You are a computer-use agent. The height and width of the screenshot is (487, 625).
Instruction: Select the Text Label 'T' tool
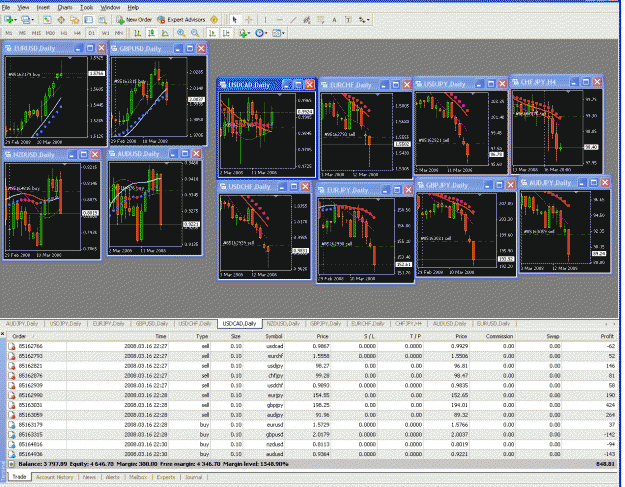click(348, 20)
